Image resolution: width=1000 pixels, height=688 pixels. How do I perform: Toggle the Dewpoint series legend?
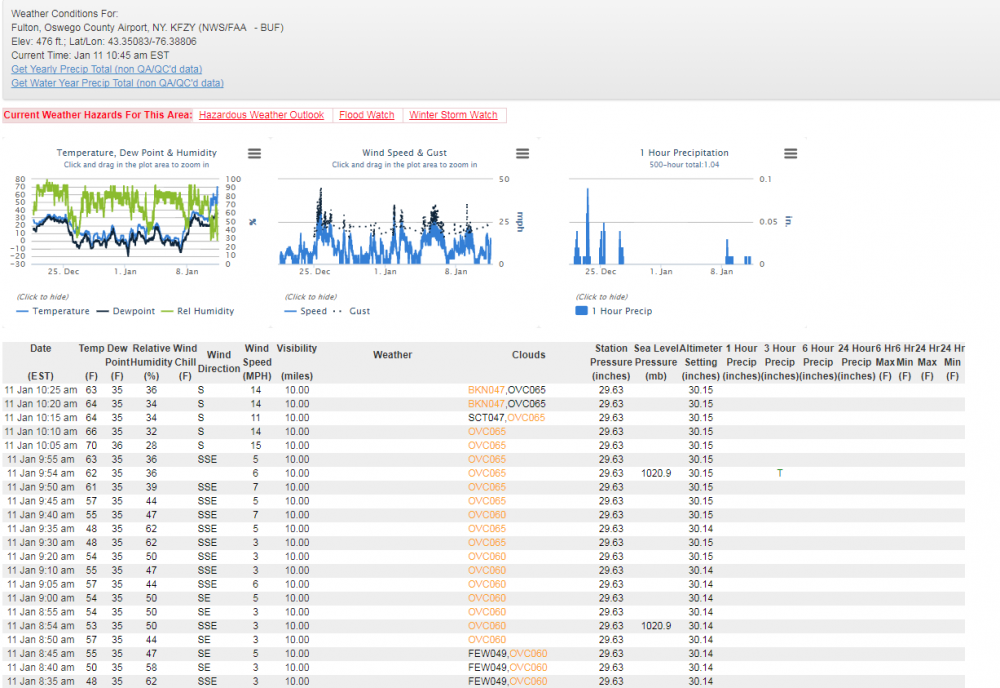coord(126,311)
